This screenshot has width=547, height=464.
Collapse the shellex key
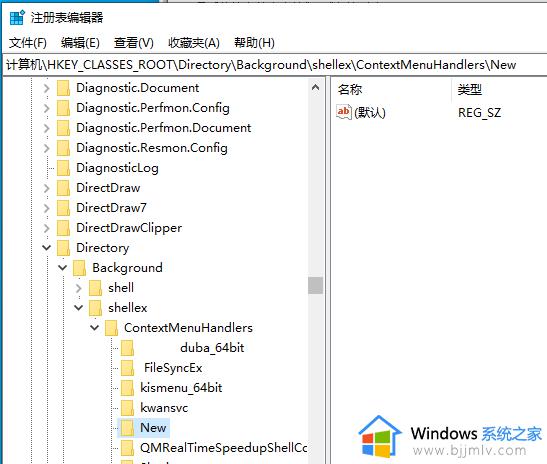pyautogui.click(x=78, y=308)
